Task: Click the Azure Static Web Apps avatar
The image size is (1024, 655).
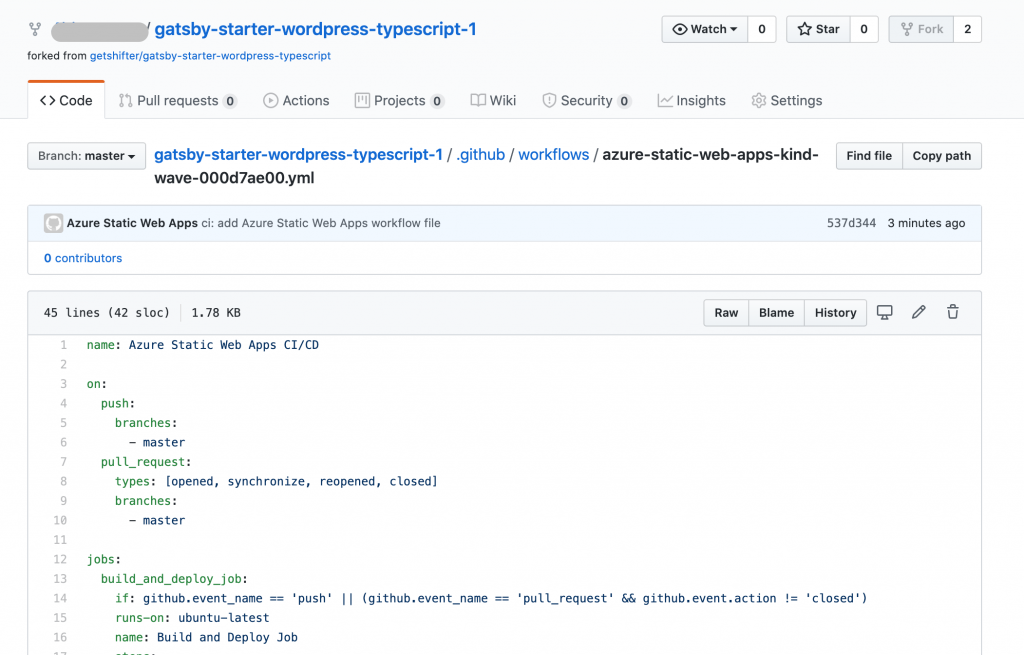Action: click(x=53, y=223)
